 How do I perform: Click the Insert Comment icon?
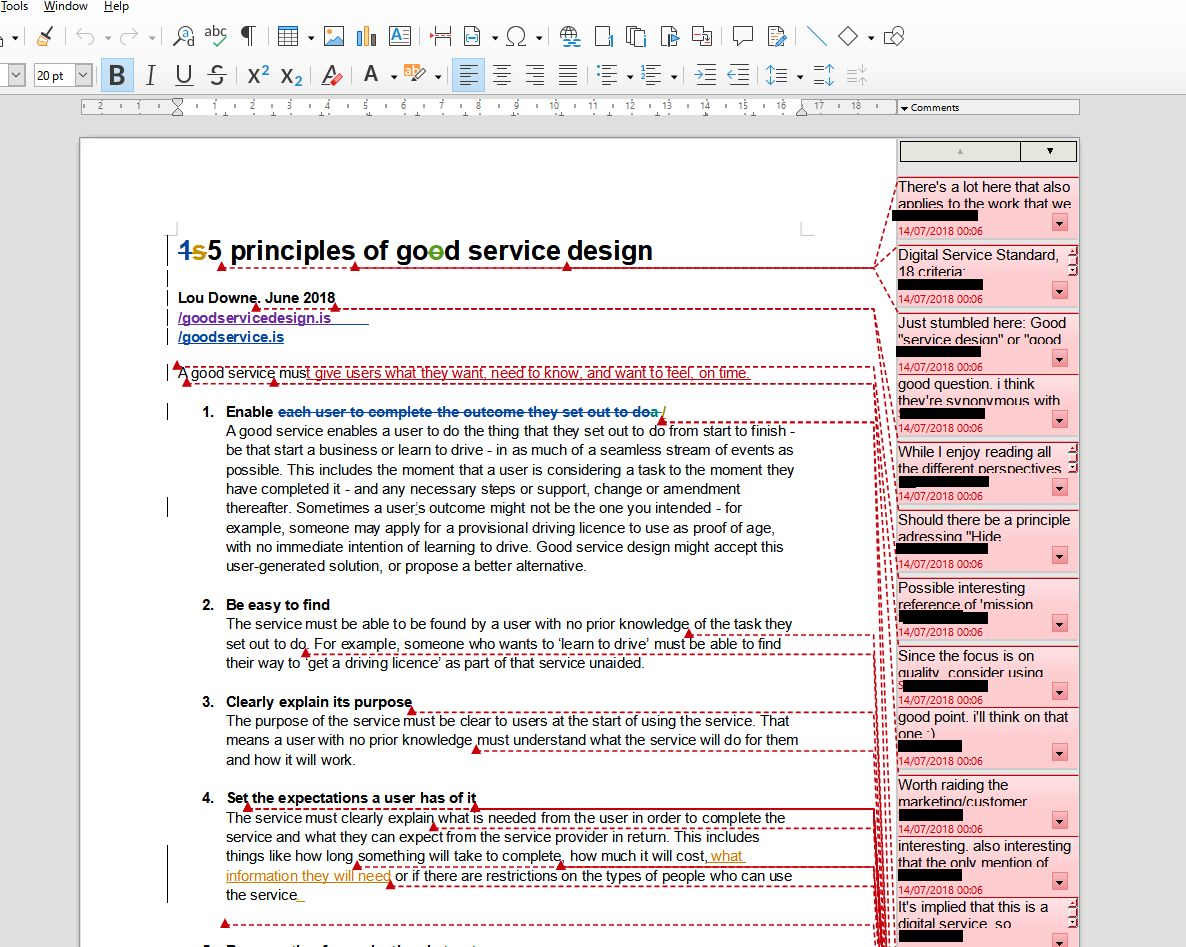pyautogui.click(x=742, y=37)
